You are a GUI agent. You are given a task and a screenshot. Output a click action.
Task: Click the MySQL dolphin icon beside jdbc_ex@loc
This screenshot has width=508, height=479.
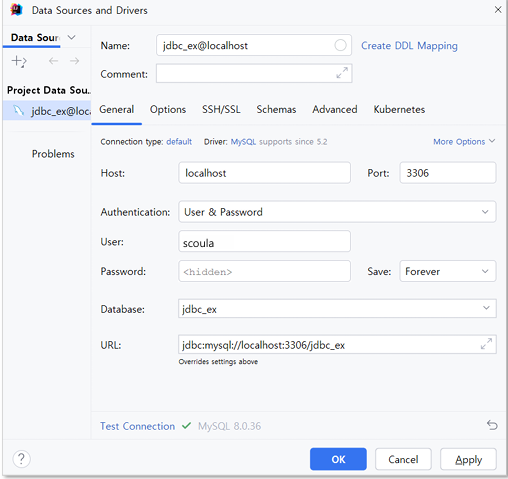tap(19, 110)
